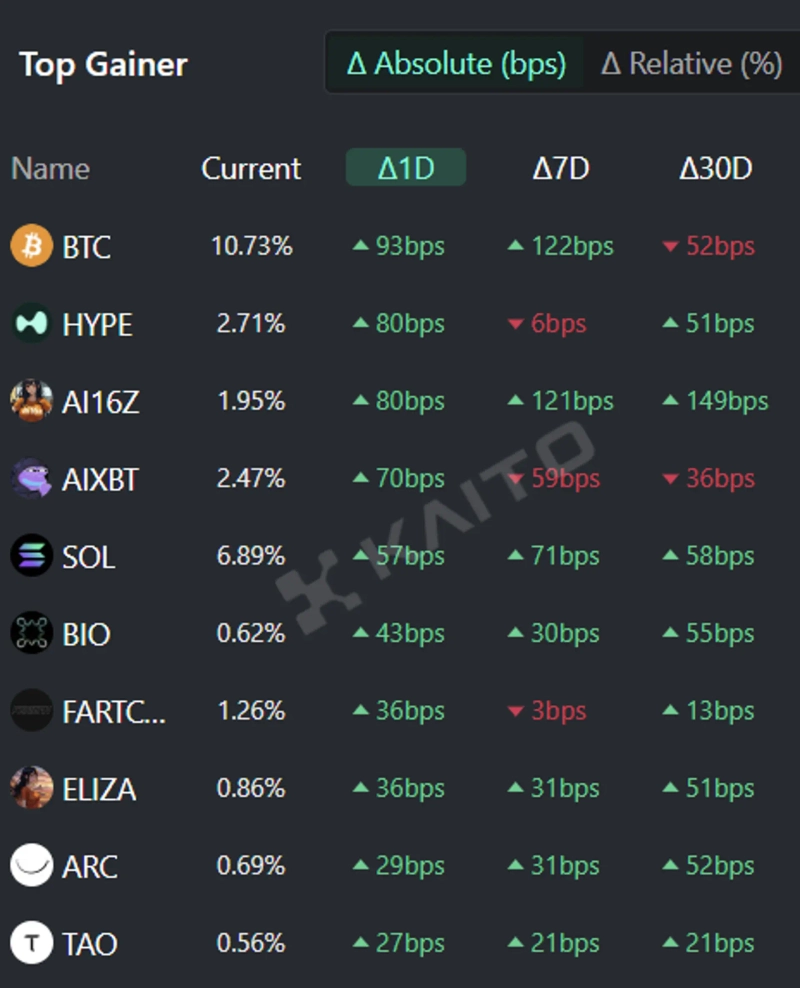The image size is (800, 988).
Task: Open the SOL token name link
Action: pos(88,556)
